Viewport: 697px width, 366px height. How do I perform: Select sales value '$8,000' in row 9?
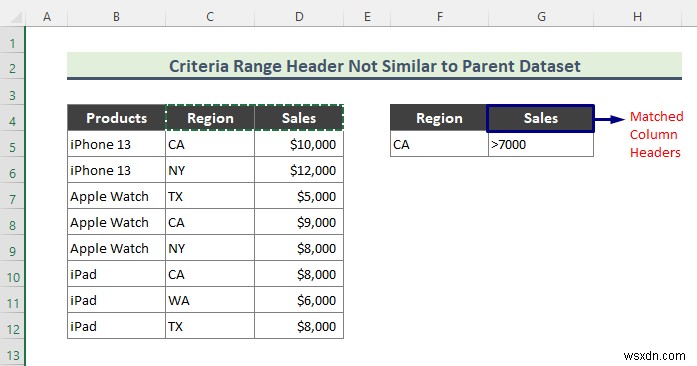click(299, 248)
